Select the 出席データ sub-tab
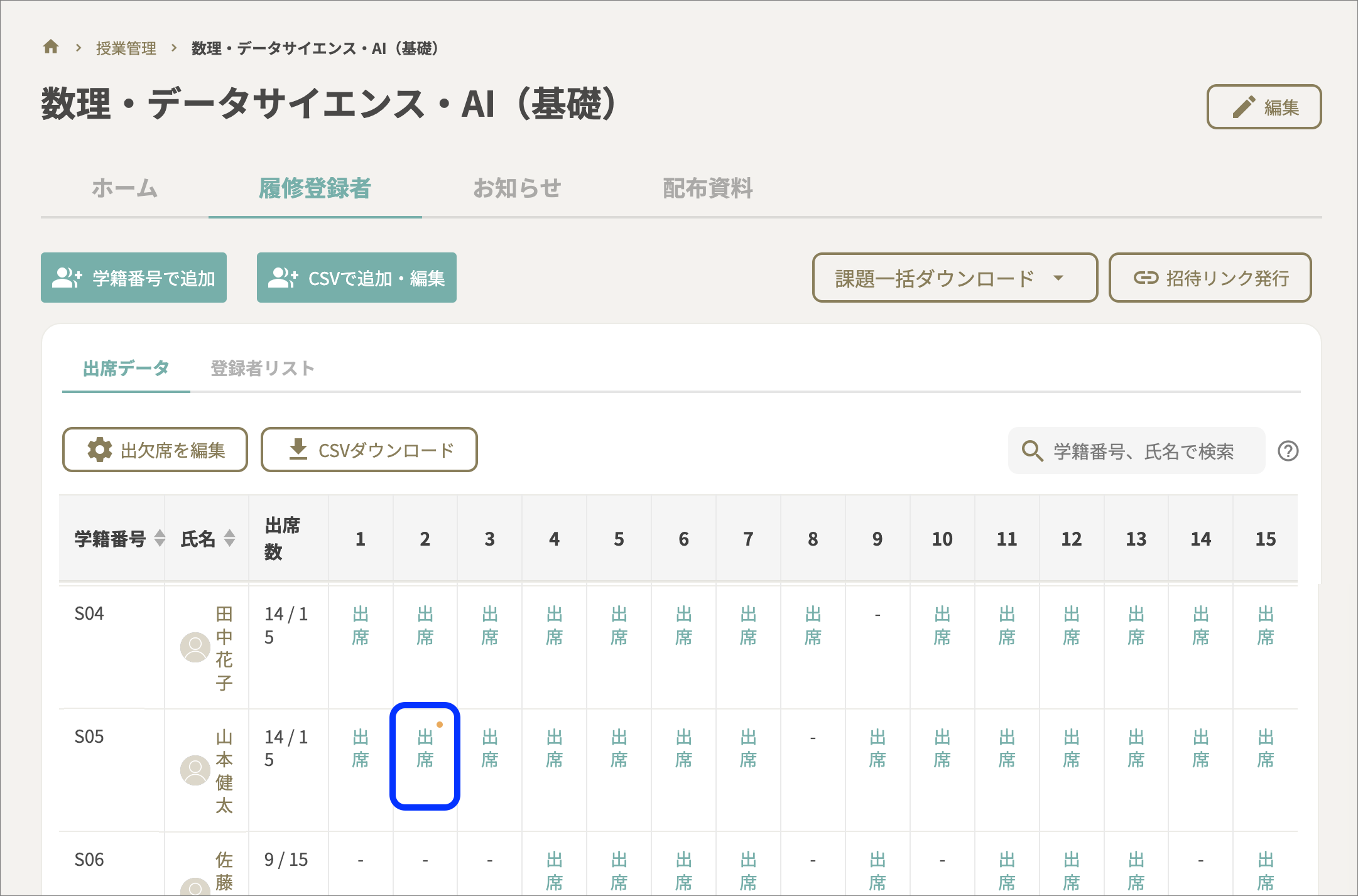Screen dimensions: 1358x896 126,369
